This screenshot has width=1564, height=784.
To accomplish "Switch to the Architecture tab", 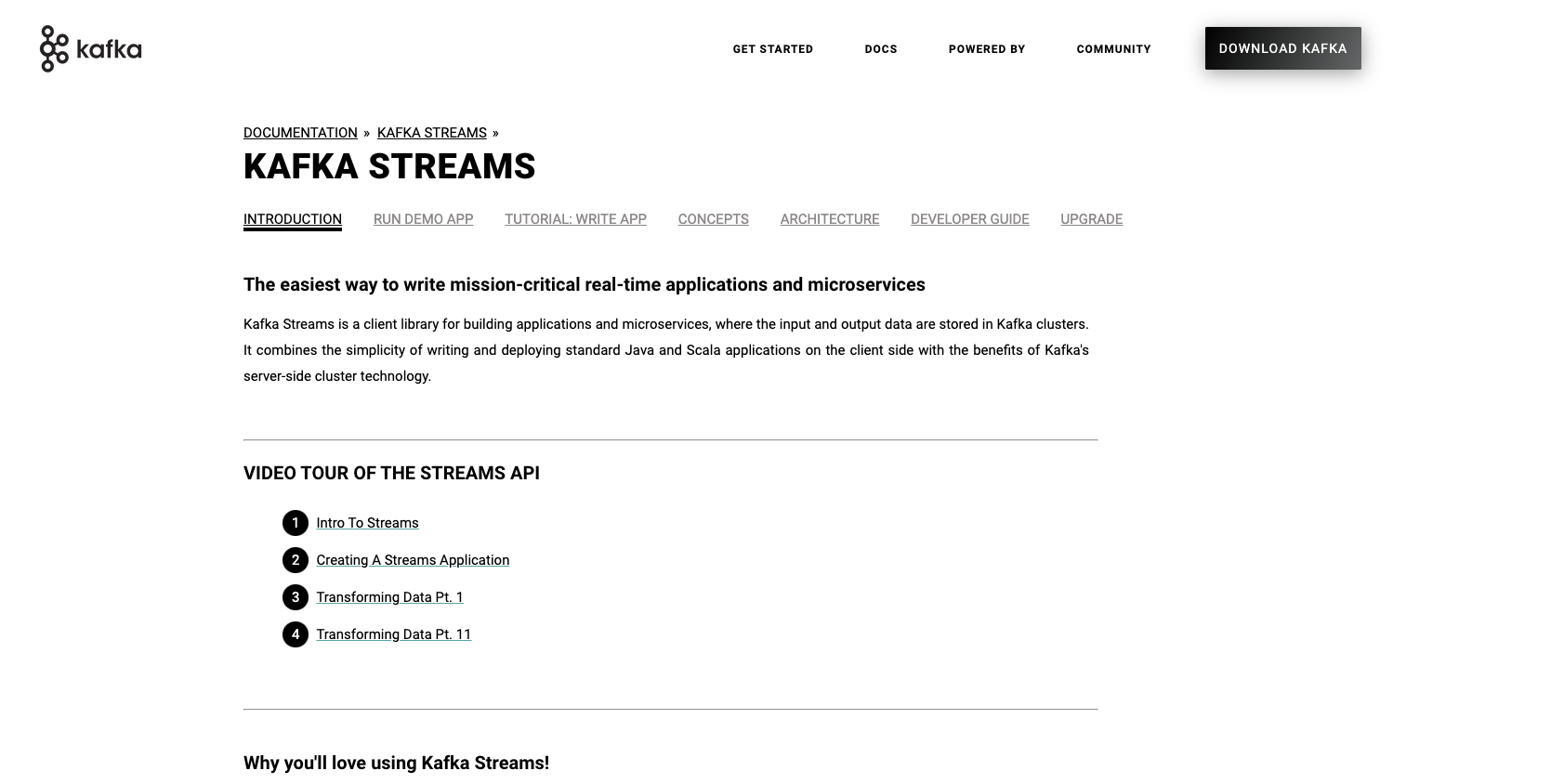I will [829, 219].
